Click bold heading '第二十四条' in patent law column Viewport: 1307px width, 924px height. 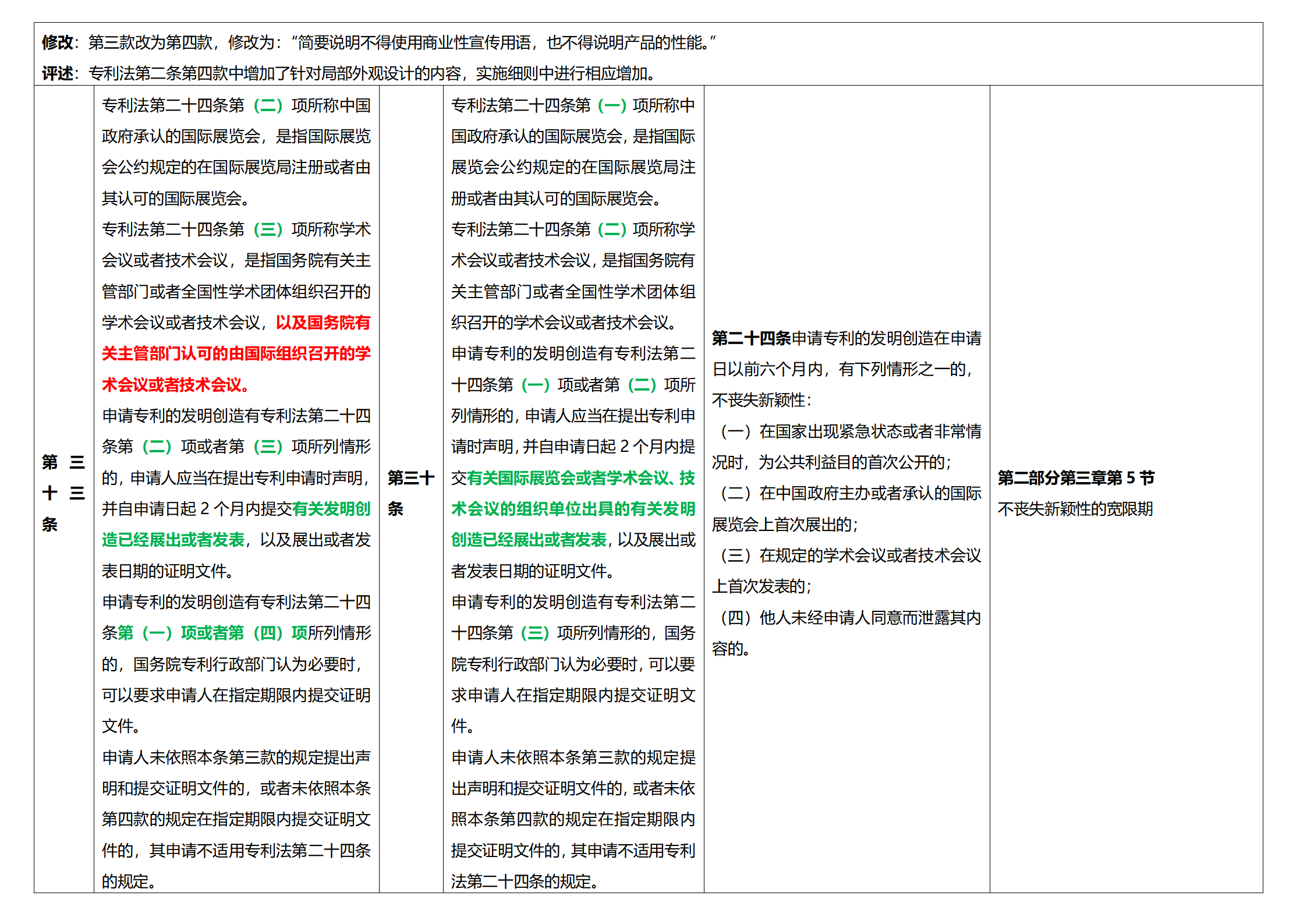pyautogui.click(x=751, y=338)
